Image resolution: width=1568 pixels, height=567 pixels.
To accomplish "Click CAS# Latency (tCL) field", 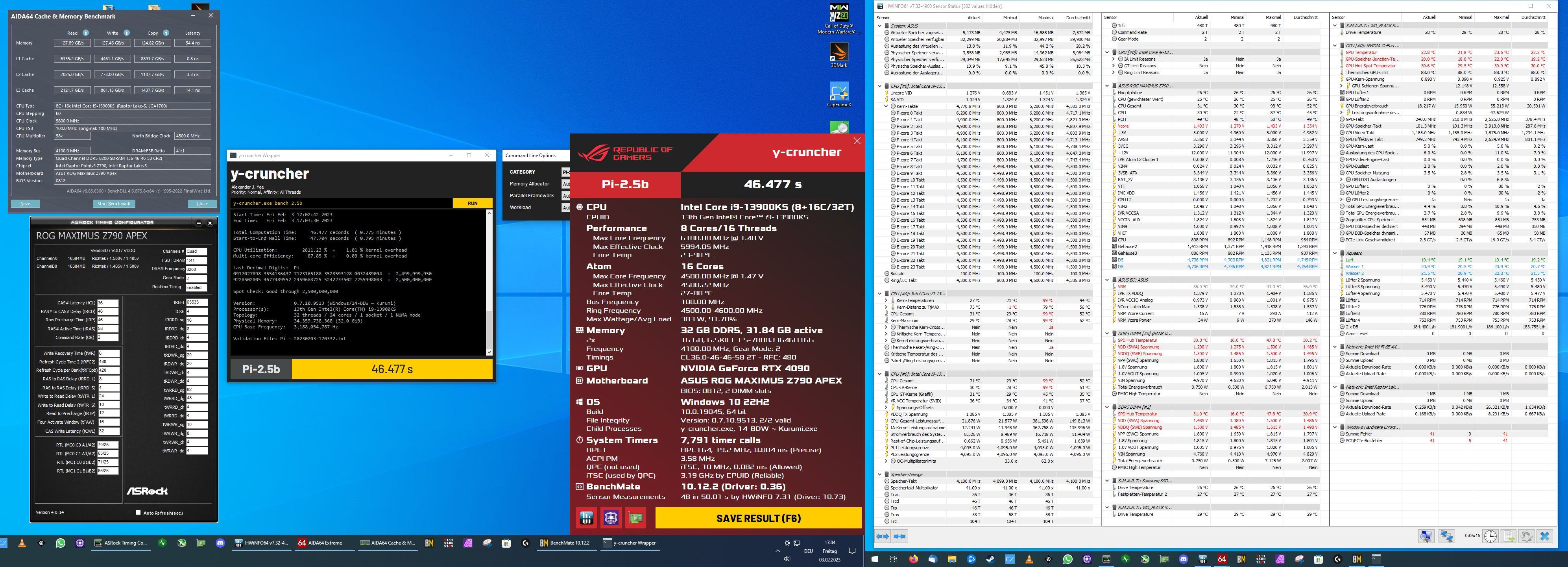I will pyautogui.click(x=108, y=303).
